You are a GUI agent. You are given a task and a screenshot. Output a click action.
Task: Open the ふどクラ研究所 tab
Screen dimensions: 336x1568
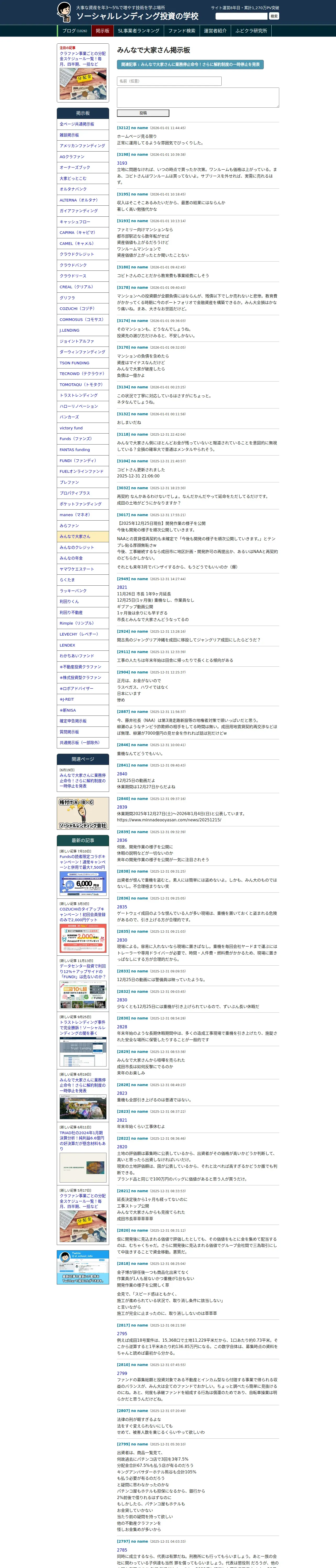point(251,31)
